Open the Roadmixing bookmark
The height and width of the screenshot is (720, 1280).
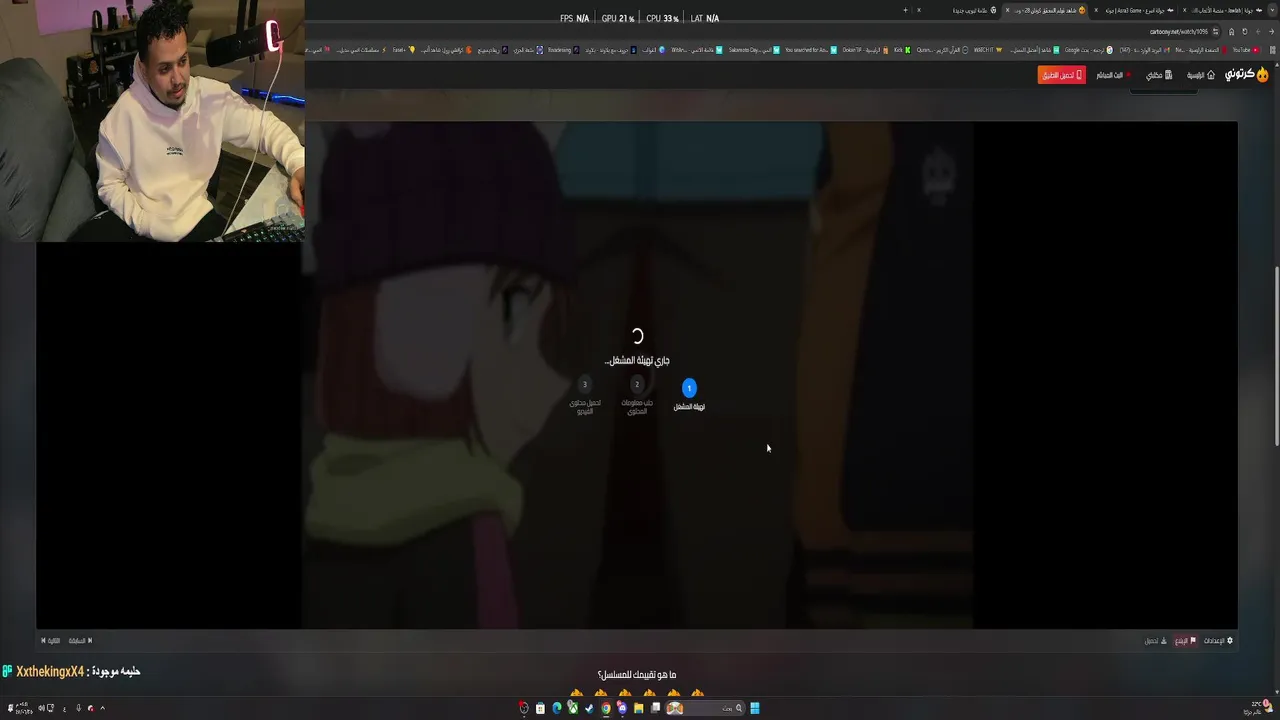tap(561, 50)
